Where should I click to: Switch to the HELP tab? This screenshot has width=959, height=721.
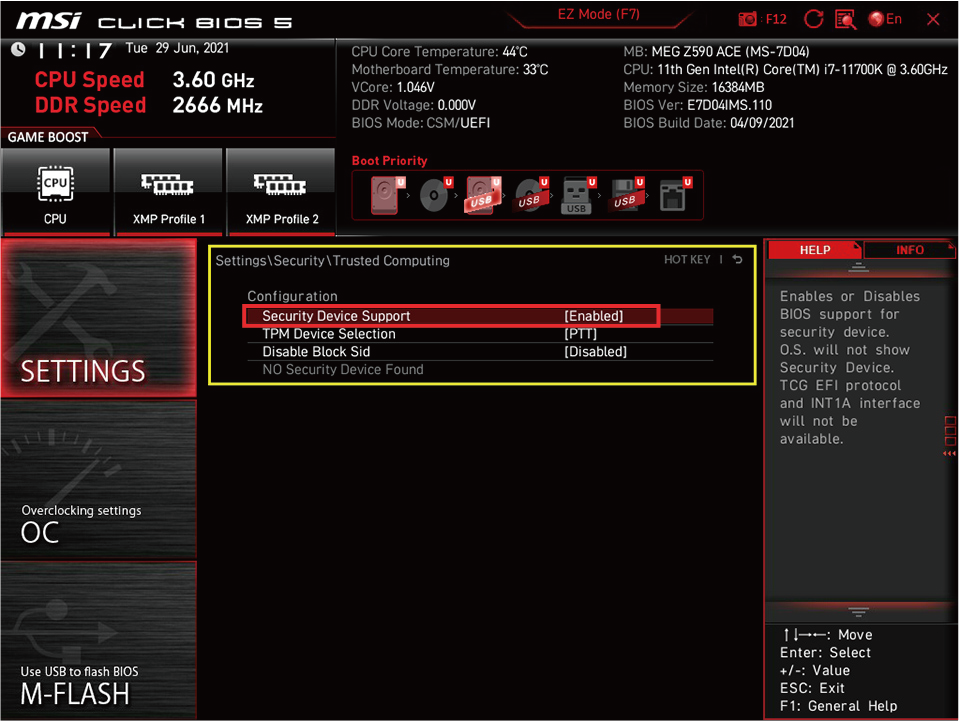tap(815, 250)
